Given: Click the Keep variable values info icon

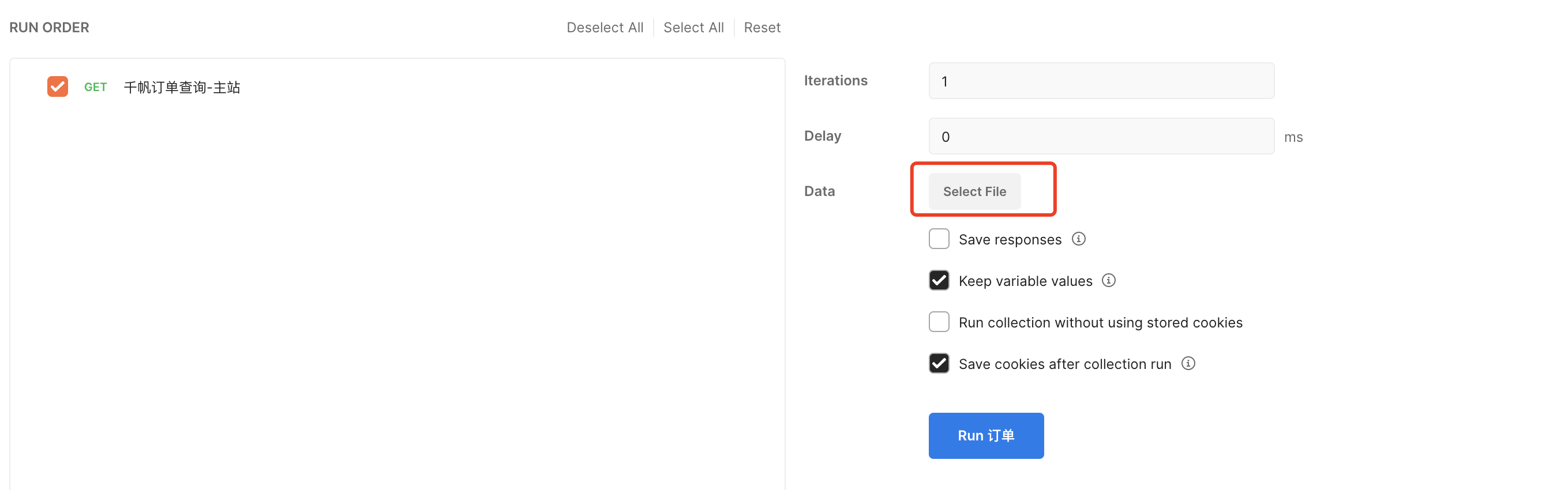Looking at the screenshot, I should pyautogui.click(x=1108, y=280).
